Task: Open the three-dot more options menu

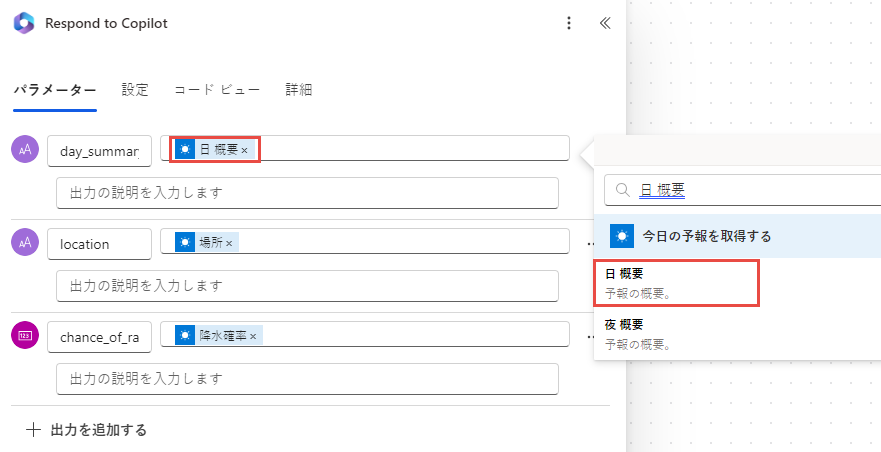Action: tap(569, 23)
